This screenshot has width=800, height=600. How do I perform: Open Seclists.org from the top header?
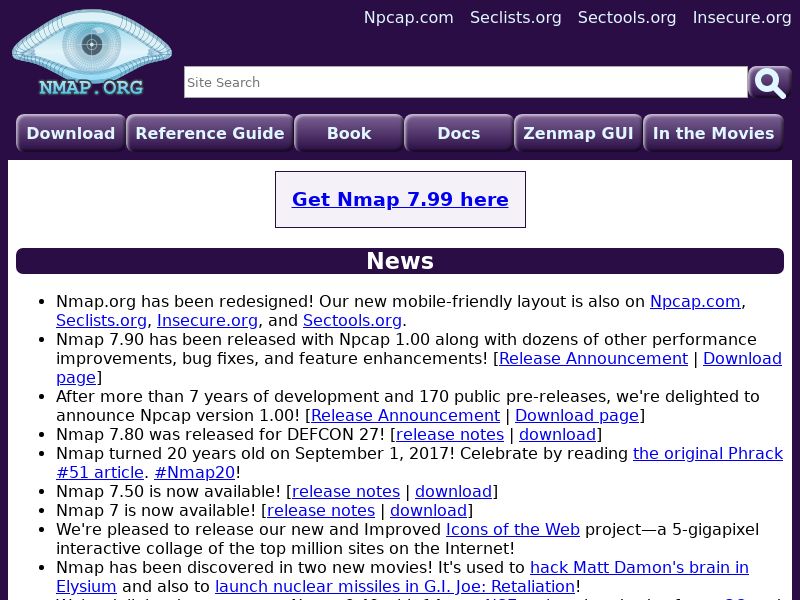[x=515, y=17]
